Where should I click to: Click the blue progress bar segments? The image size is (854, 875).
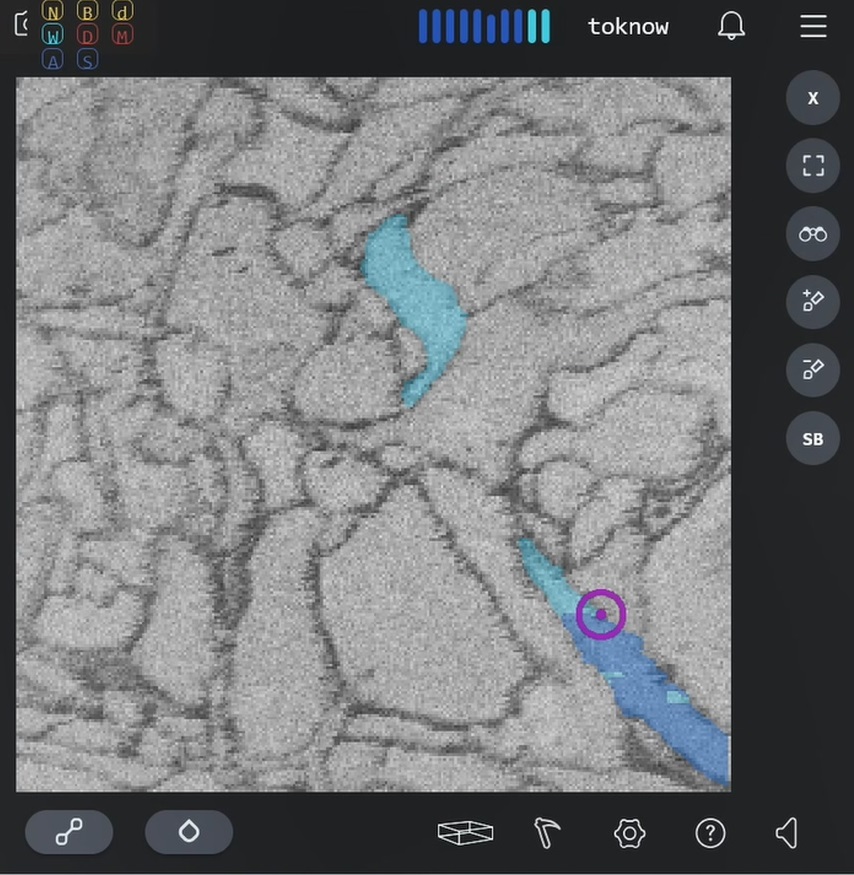pyautogui.click(x=484, y=27)
